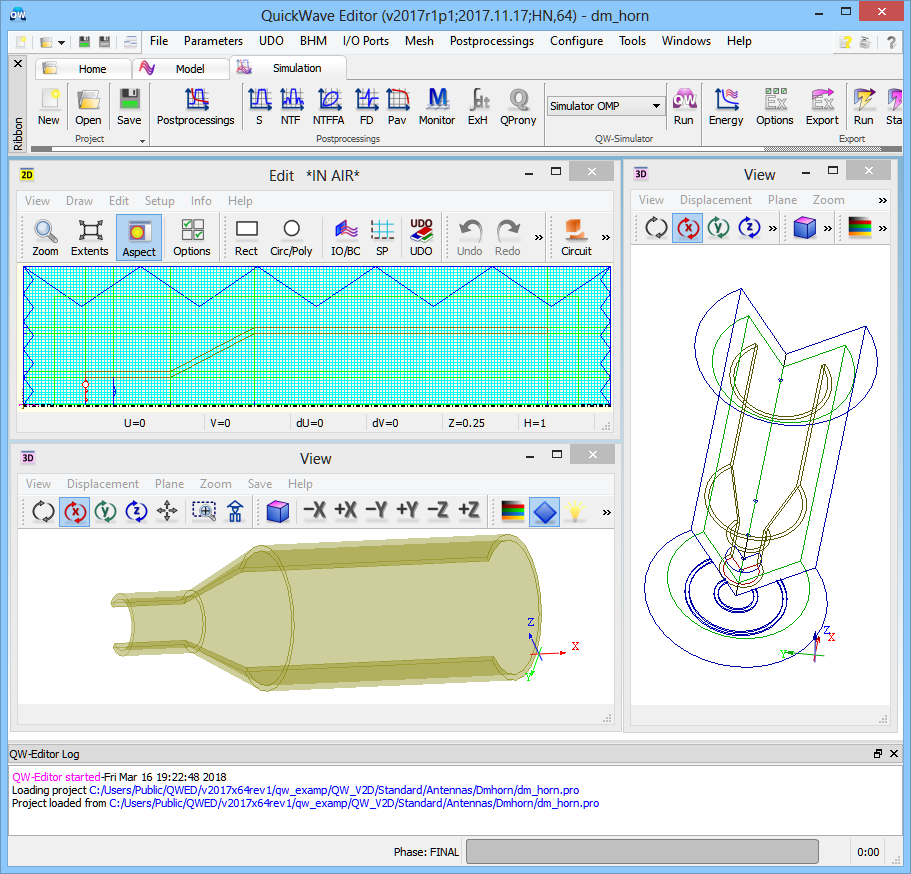The width and height of the screenshot is (911, 874).
Task: Click the Save project button
Action: click(129, 107)
